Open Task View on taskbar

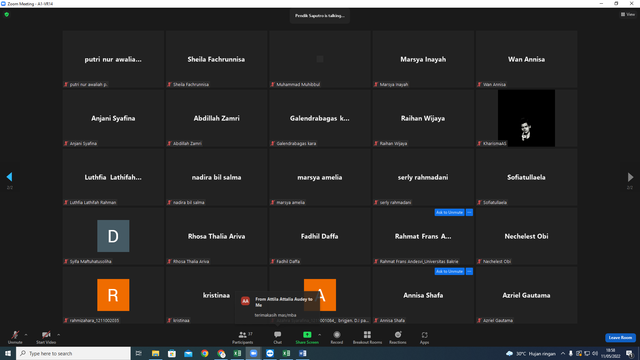(139, 353)
